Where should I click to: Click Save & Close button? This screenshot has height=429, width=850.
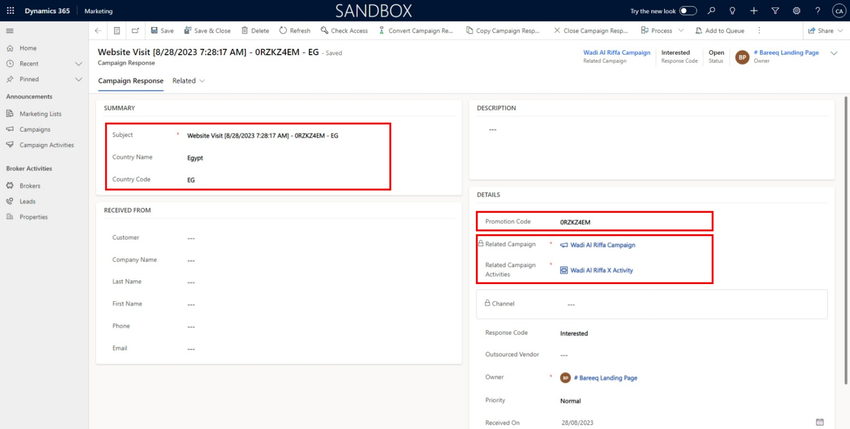pos(207,31)
